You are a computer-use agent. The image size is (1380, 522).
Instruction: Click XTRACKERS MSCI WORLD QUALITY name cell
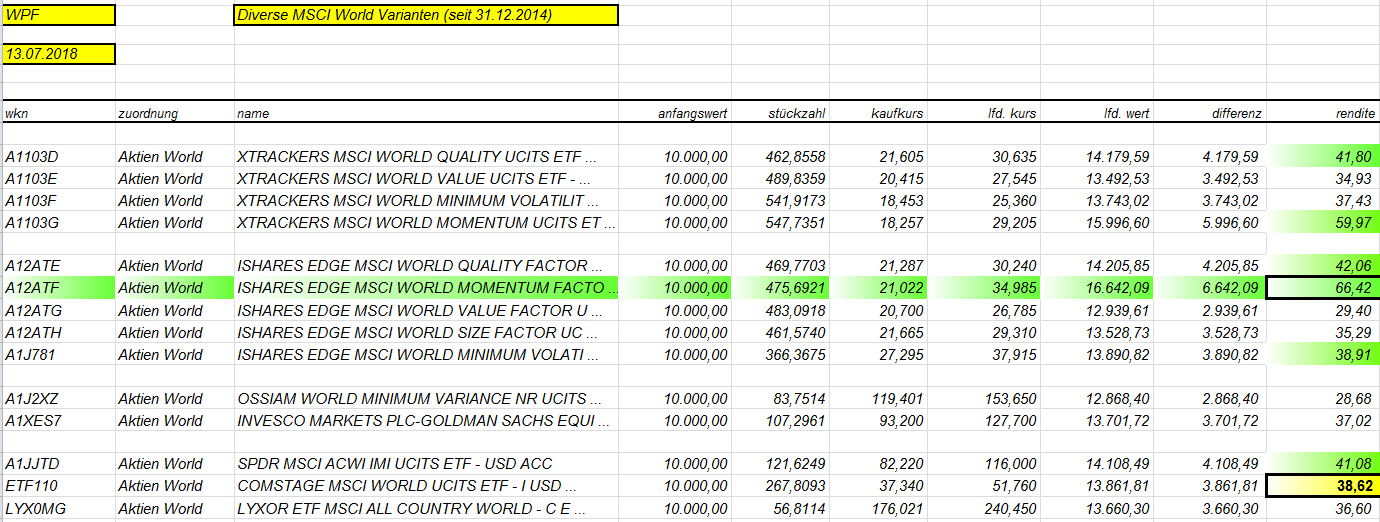tap(426, 157)
